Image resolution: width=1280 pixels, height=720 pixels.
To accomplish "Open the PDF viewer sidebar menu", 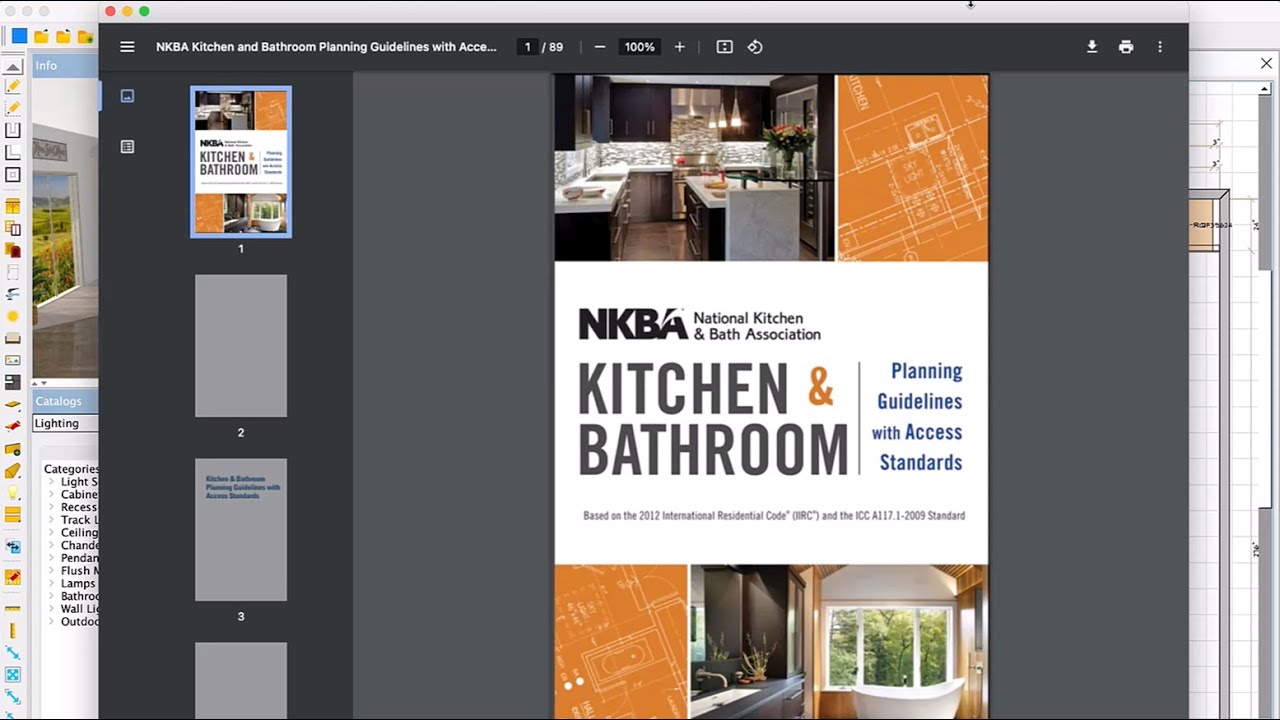I will (x=127, y=47).
